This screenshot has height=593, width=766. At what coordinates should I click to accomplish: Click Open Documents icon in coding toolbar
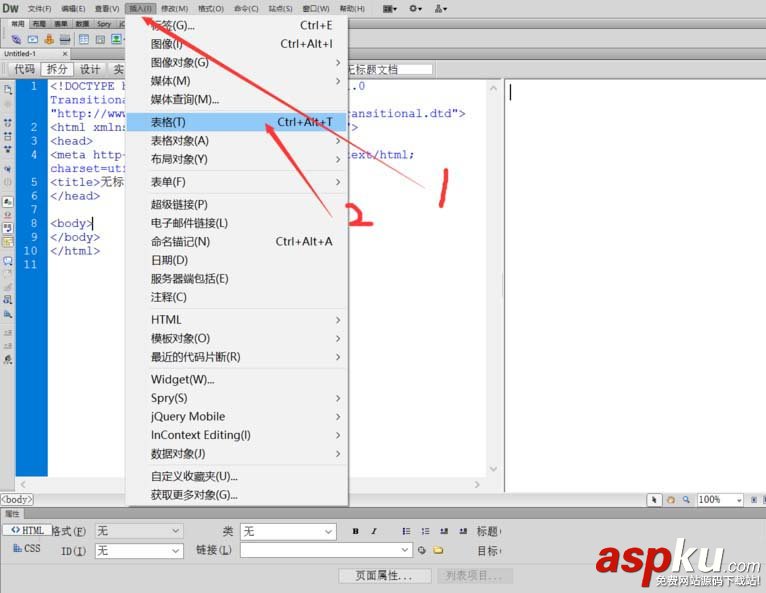8,90
